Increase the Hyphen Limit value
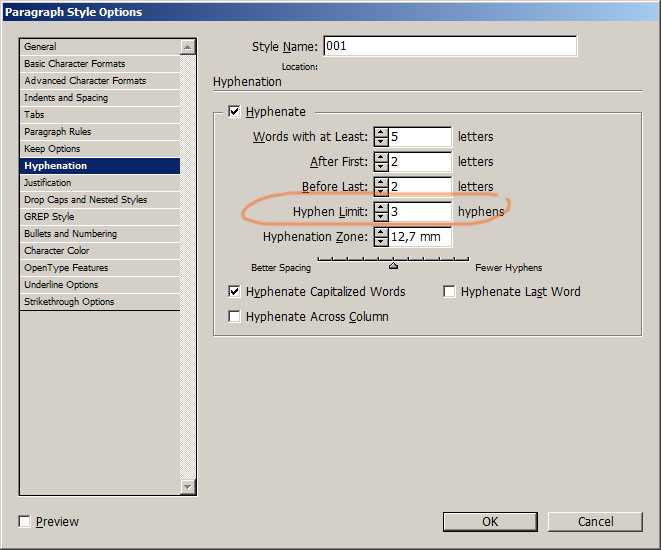Image resolution: width=661 pixels, height=550 pixels. pos(381,207)
